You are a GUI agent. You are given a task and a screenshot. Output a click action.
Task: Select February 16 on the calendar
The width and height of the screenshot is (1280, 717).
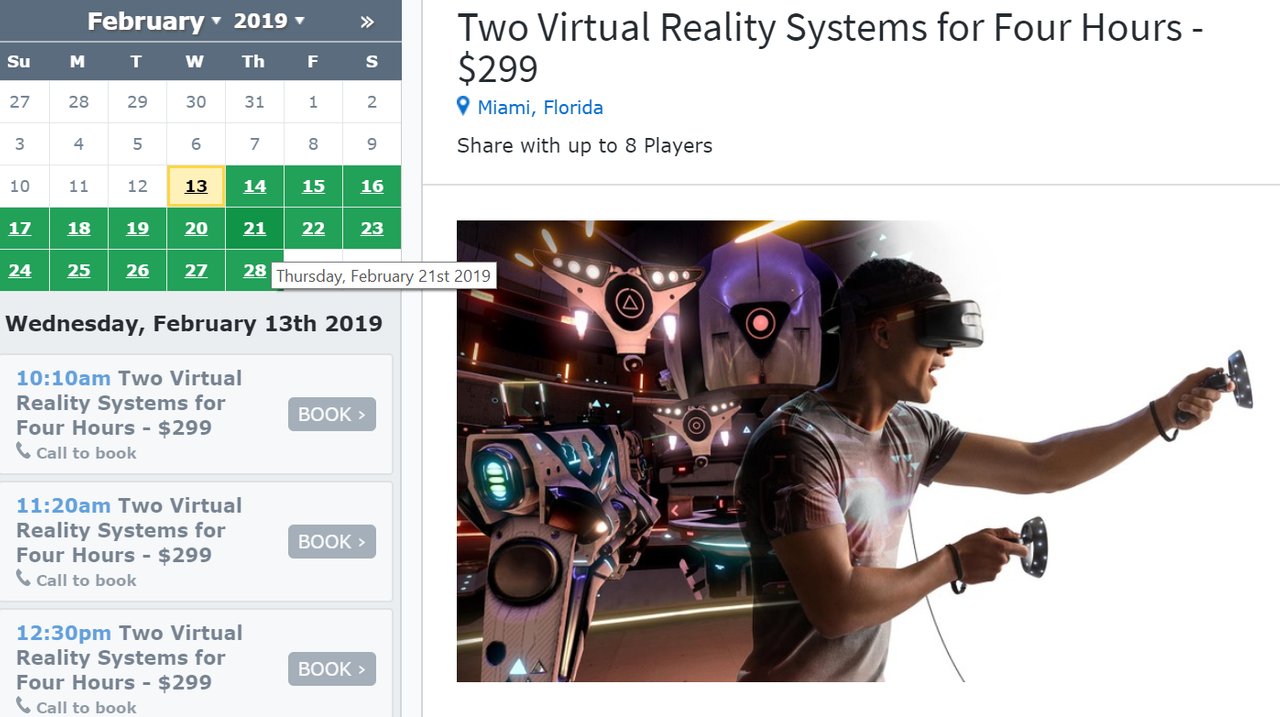(x=372, y=186)
